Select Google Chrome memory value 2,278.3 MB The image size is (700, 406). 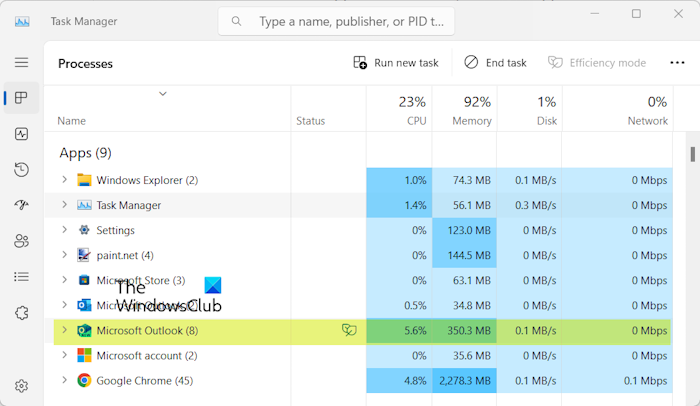pos(465,381)
